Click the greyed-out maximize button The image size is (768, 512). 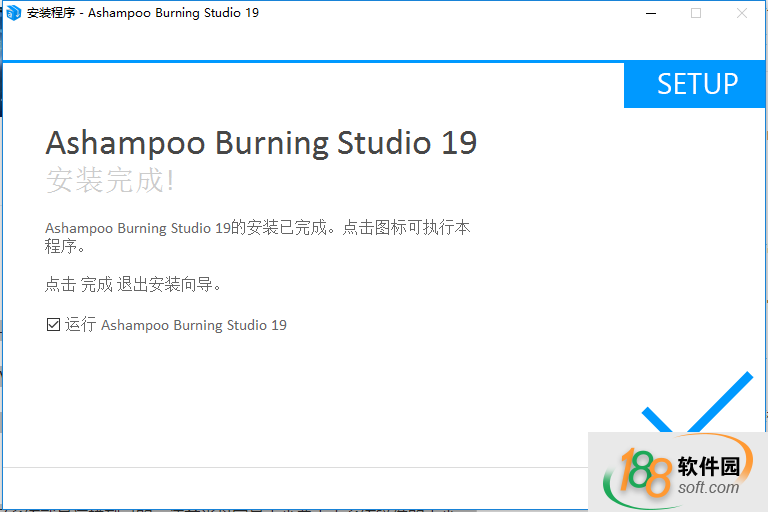click(x=696, y=13)
